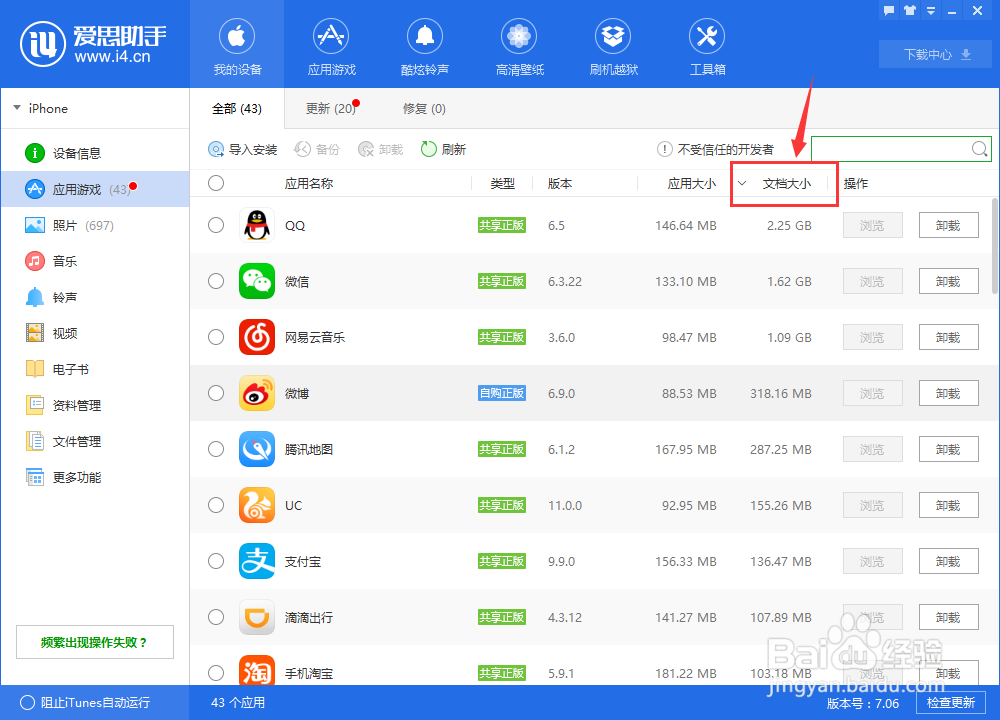Click the 网易云音乐 app icon
The image size is (1000, 720).
[x=256, y=337]
